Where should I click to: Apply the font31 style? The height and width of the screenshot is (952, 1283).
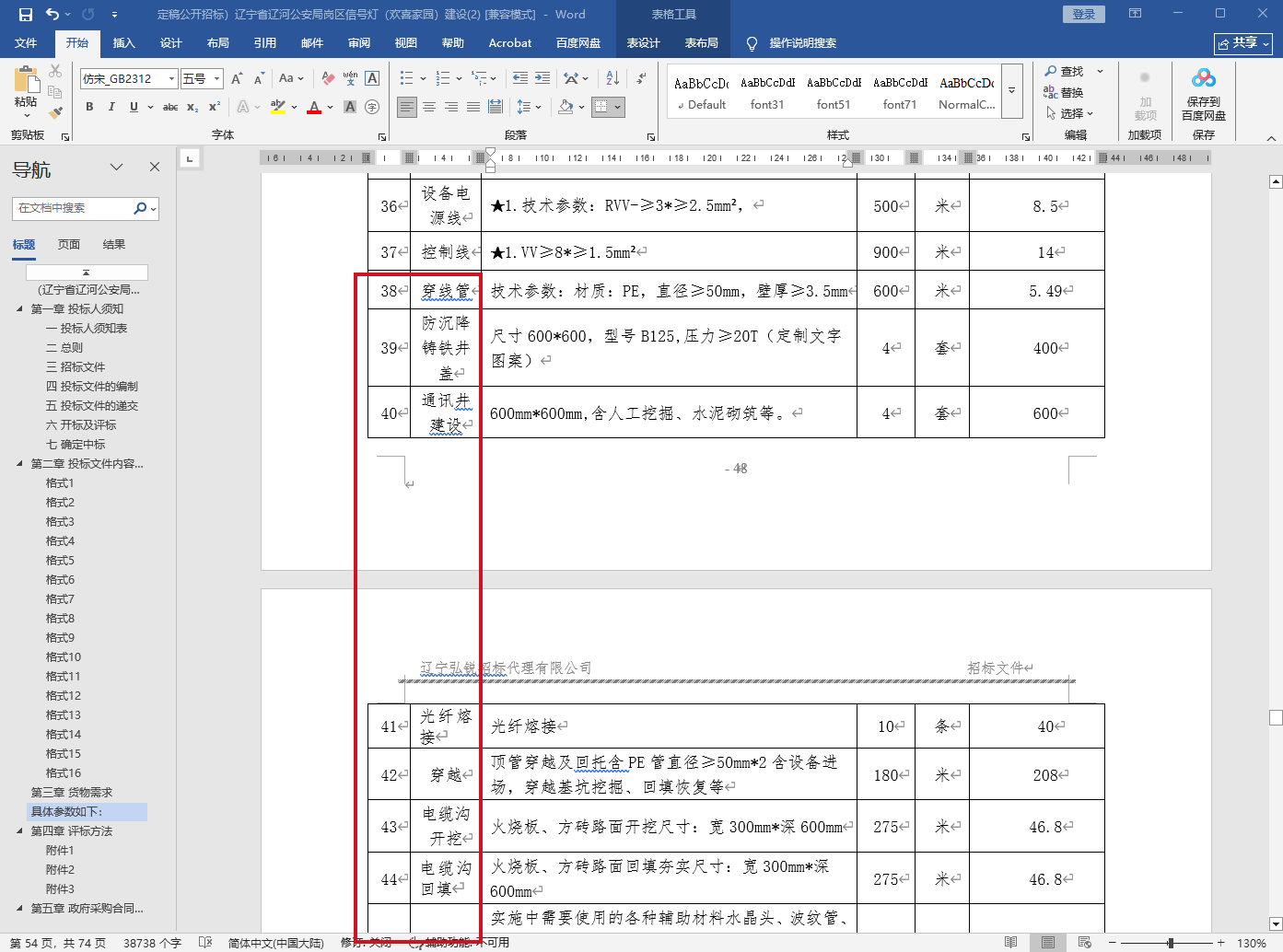click(x=767, y=92)
